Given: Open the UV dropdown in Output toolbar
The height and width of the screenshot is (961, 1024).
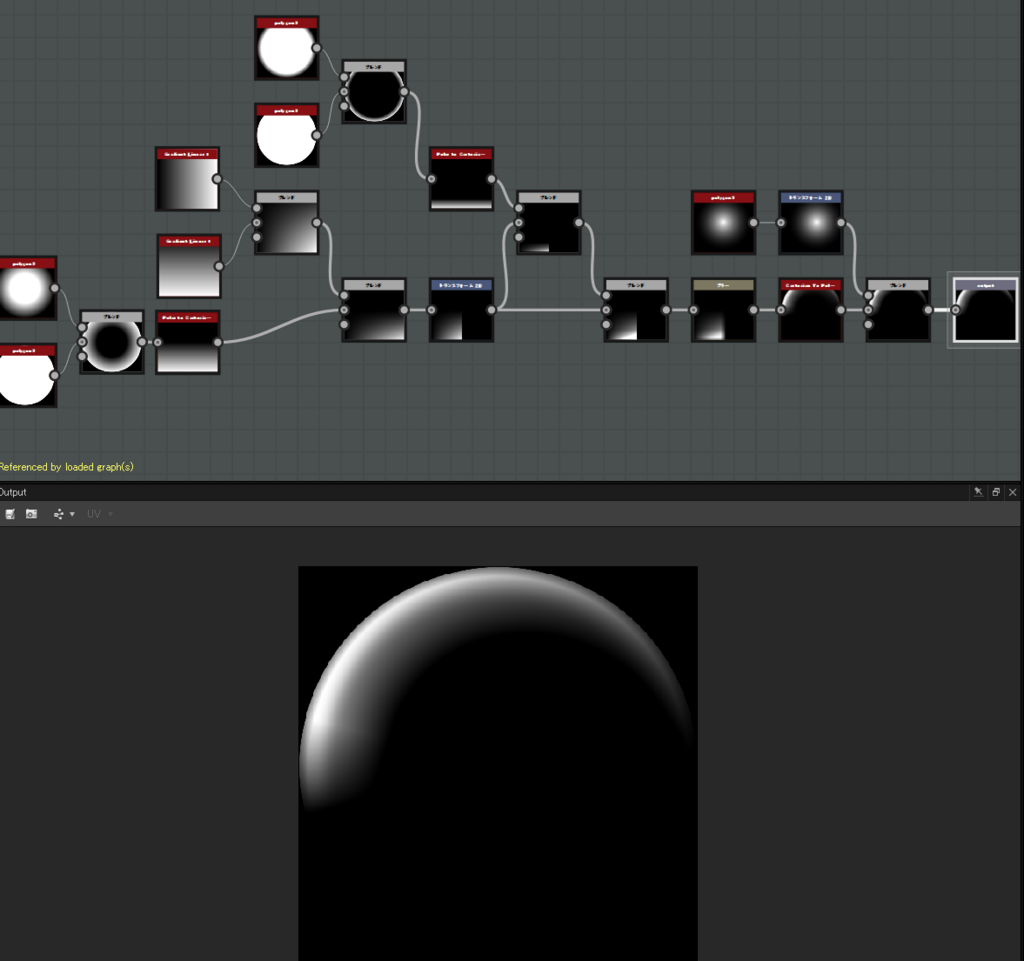Looking at the screenshot, I should coord(99,514).
